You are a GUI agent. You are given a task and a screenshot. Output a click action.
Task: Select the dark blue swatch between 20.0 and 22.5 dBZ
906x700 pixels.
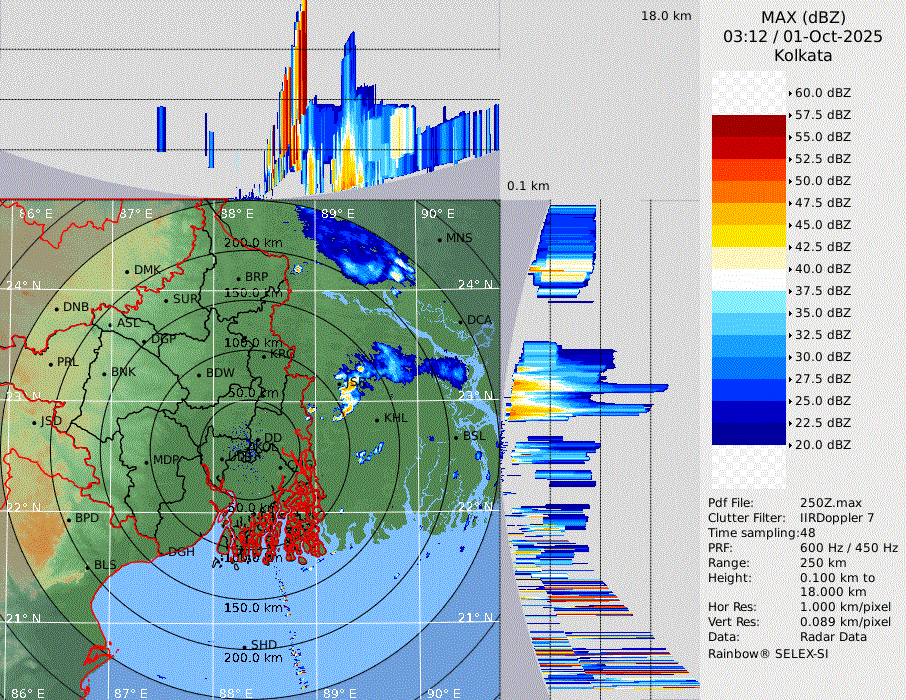coord(749,433)
